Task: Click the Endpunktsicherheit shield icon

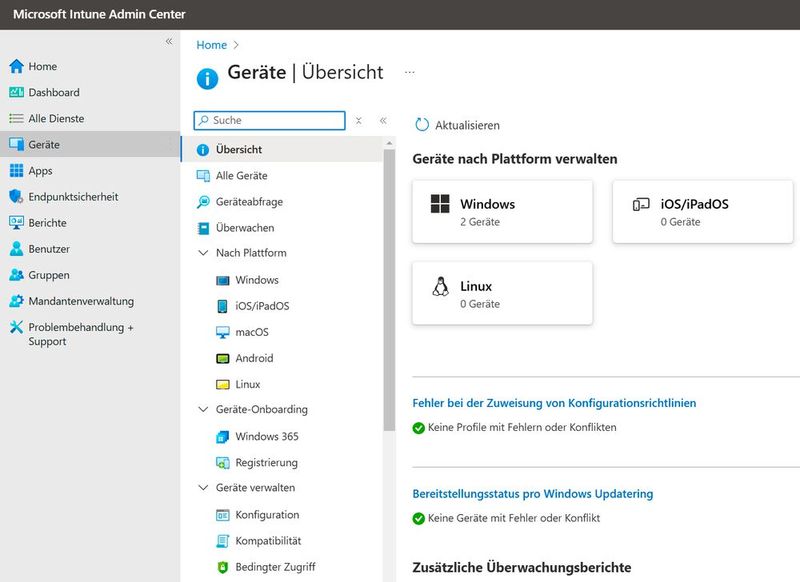Action: (16, 196)
